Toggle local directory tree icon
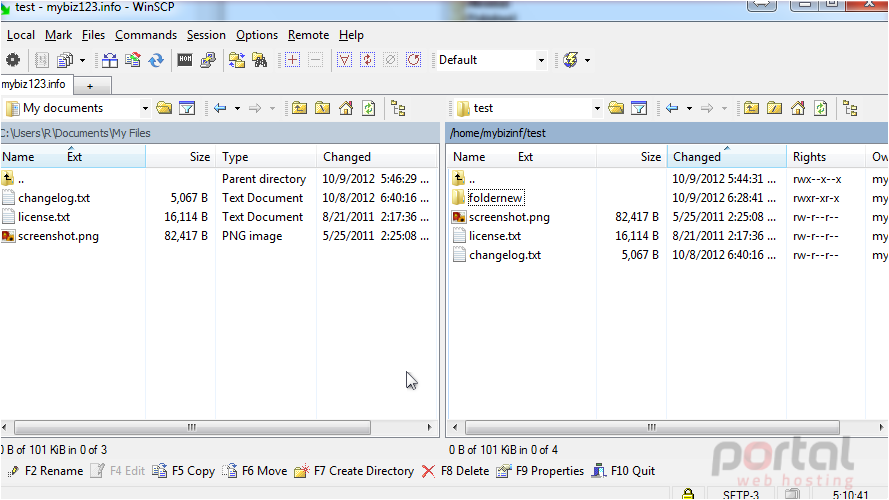This screenshot has height=500, width=889. click(399, 108)
